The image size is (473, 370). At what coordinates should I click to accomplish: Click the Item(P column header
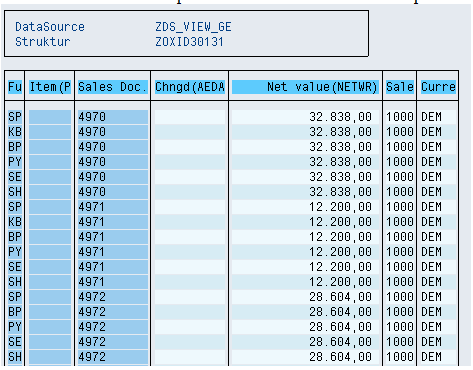tap(50, 87)
